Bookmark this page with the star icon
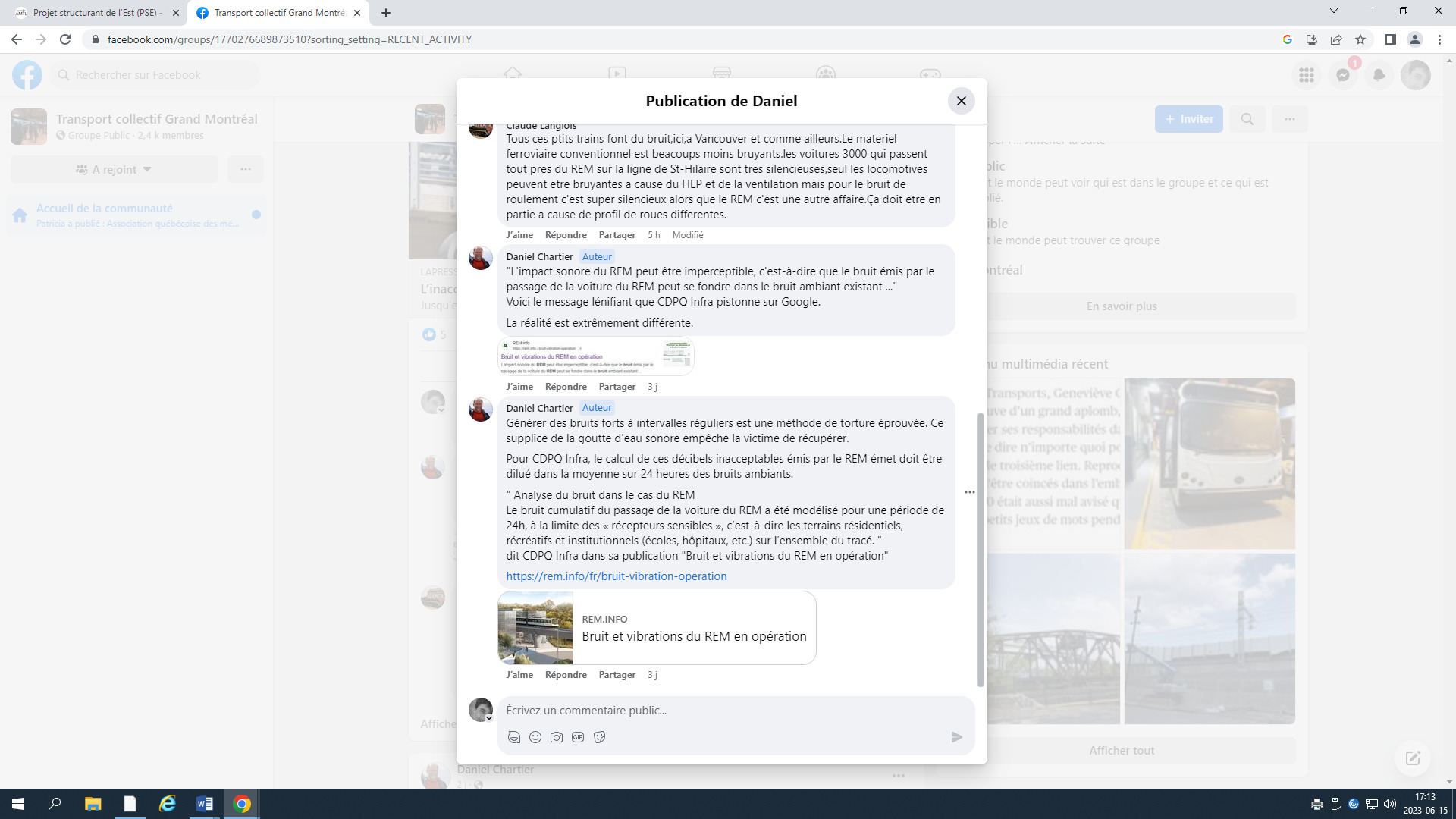This screenshot has width=1456, height=819. click(1360, 39)
